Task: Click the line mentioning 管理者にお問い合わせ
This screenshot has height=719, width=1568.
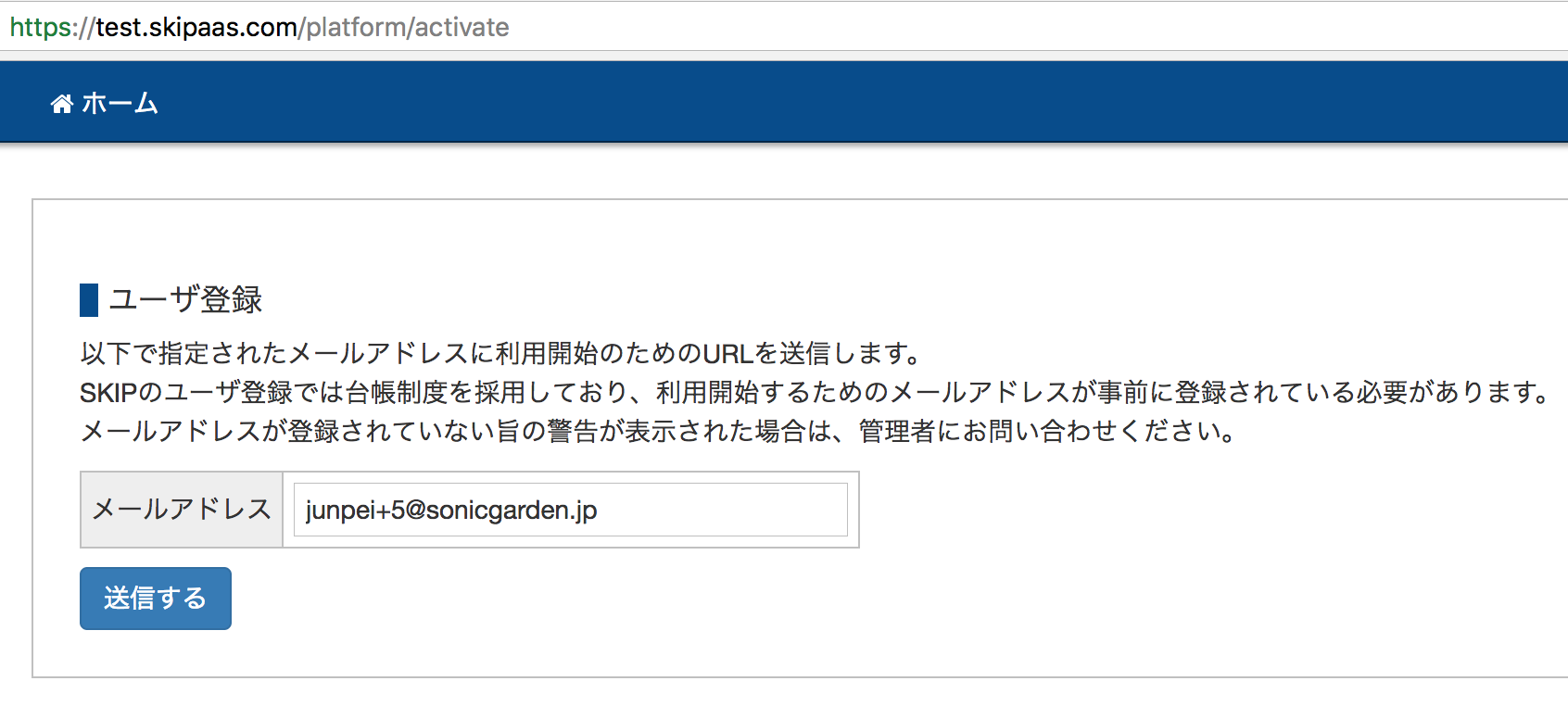Action: point(658,431)
